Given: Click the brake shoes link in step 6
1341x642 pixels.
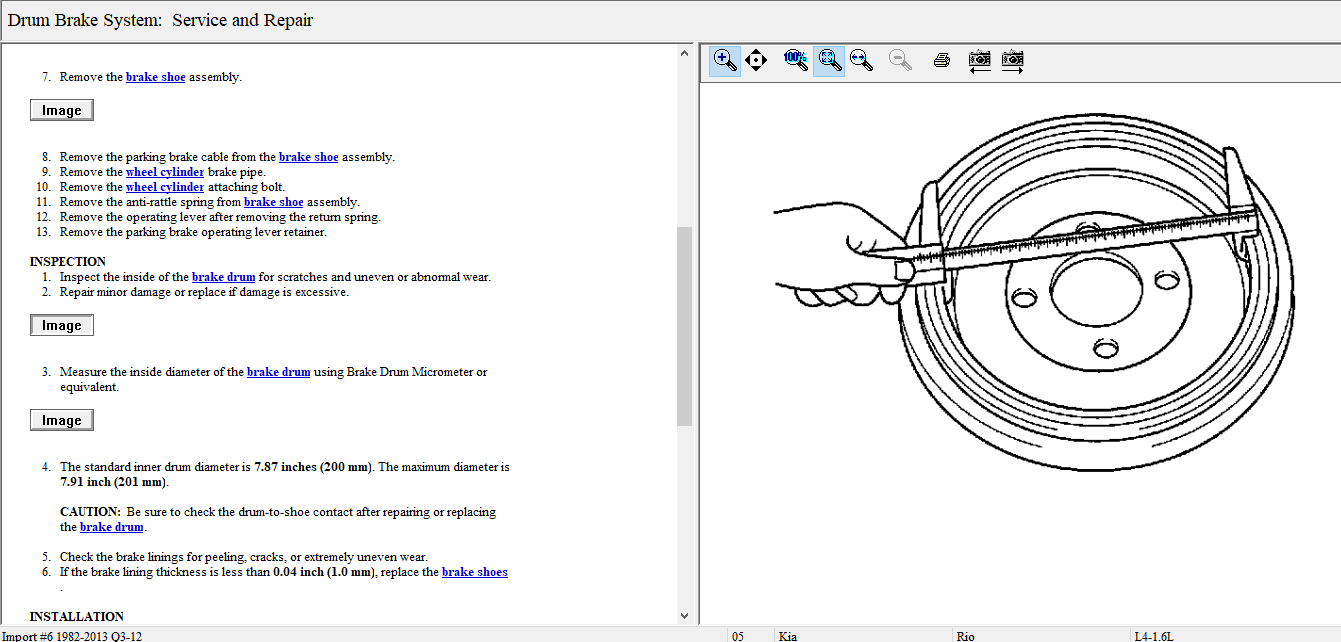Looking at the screenshot, I should point(474,572).
